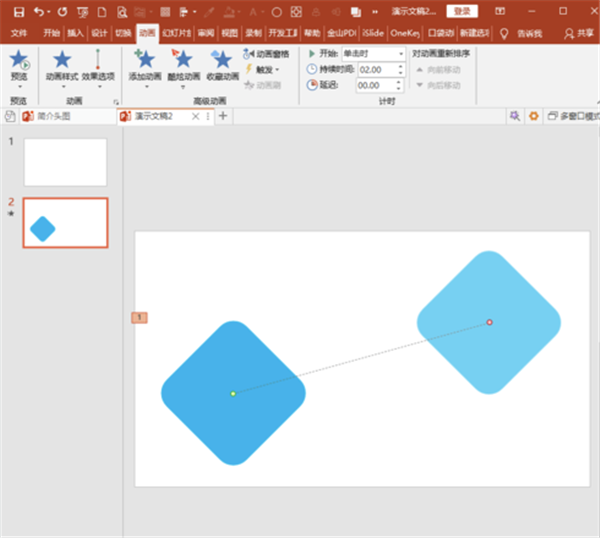Select slide 1 thumbnail
Screen dimensions: 600x538
point(65,162)
